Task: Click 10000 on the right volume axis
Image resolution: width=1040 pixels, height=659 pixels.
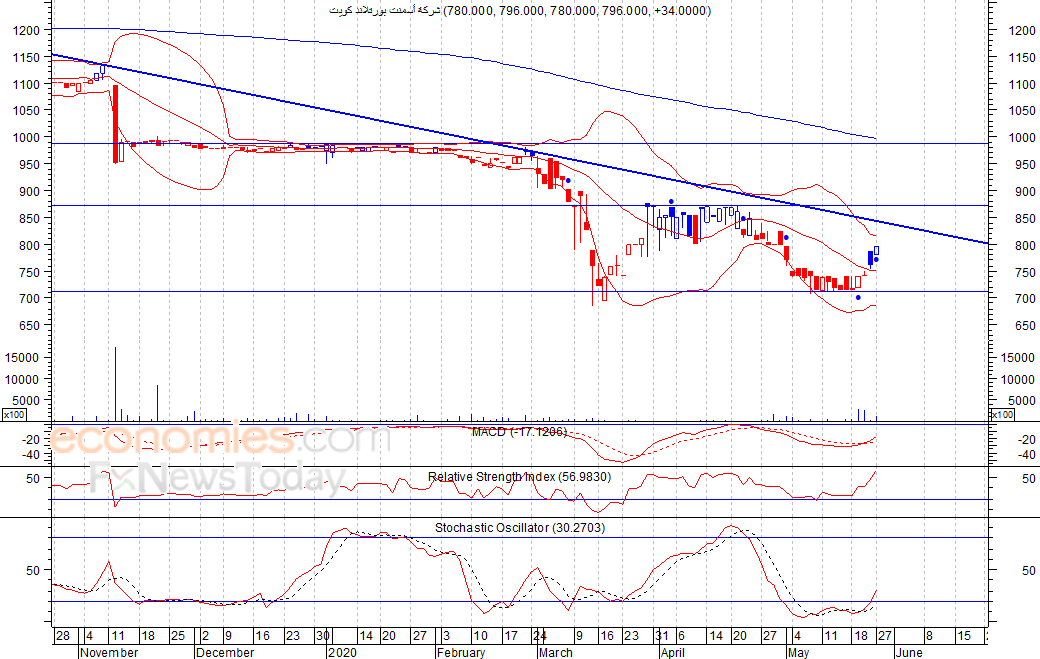Action: 1017,379
